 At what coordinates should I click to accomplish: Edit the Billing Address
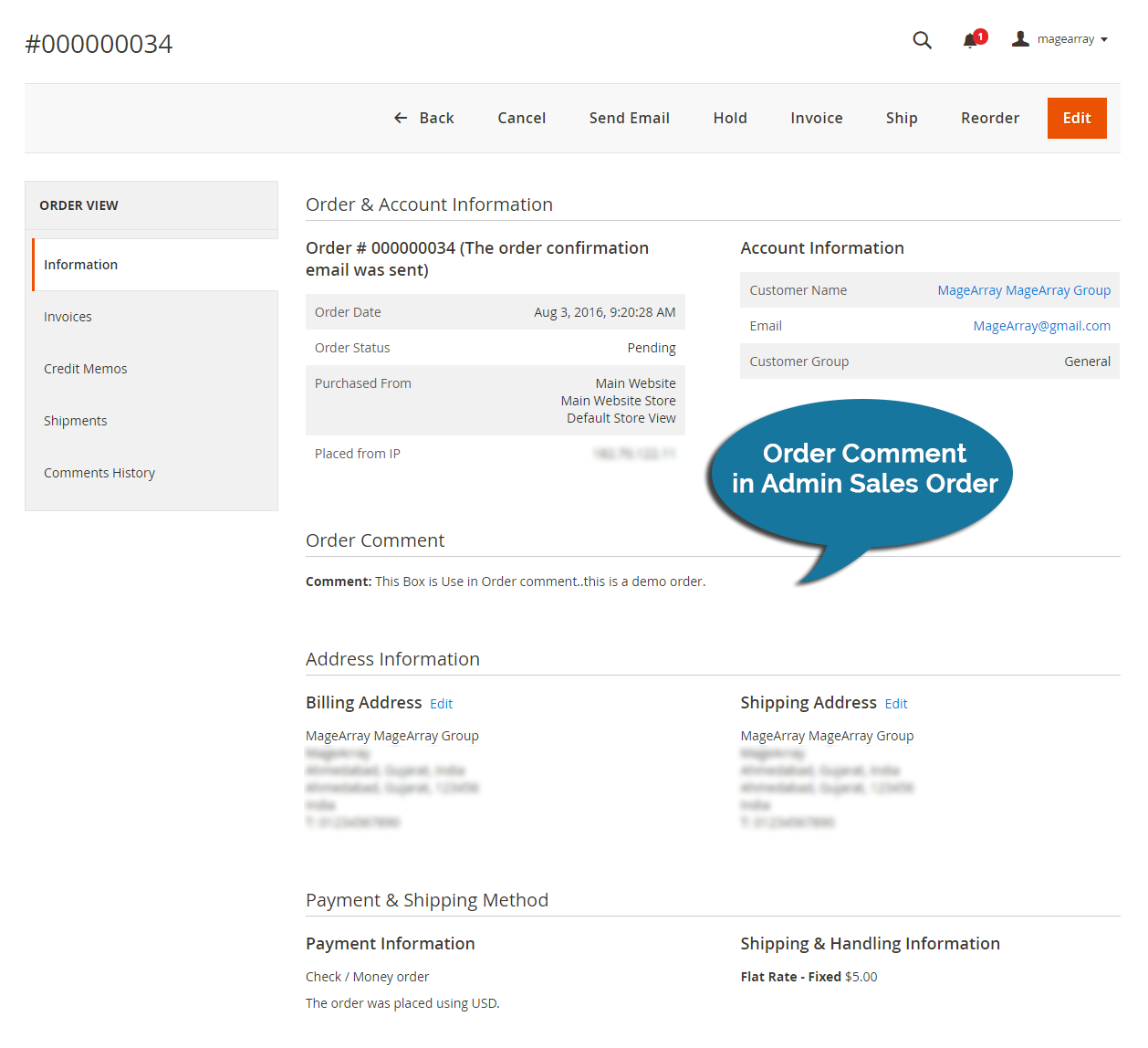441,703
